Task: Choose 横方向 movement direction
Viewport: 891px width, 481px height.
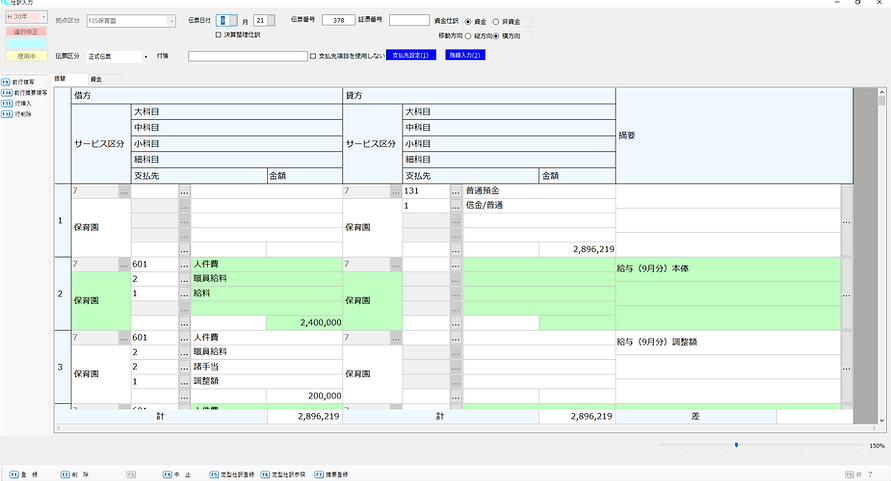Action: tap(496, 36)
